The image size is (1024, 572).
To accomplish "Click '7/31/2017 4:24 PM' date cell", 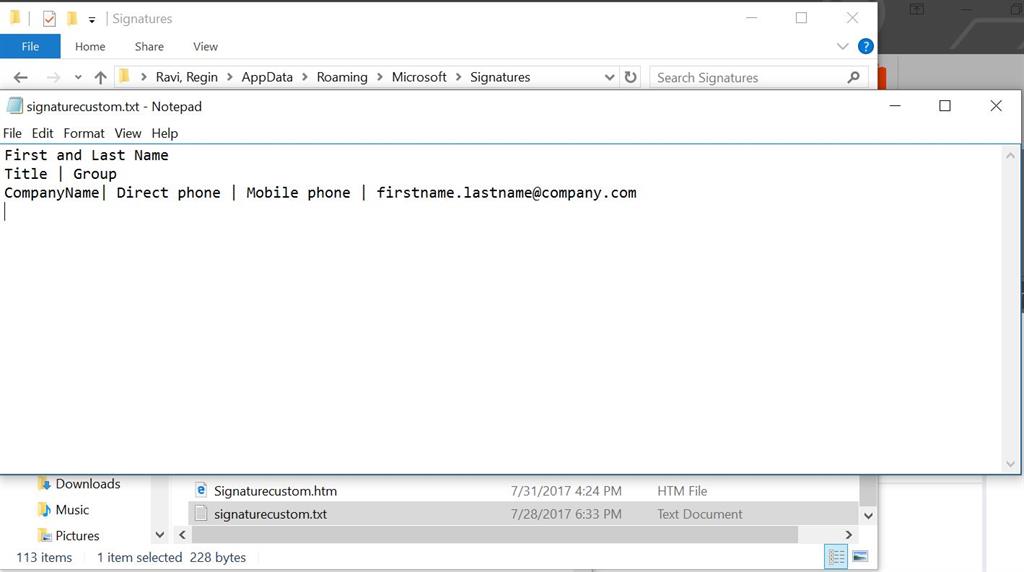I will click(566, 491).
